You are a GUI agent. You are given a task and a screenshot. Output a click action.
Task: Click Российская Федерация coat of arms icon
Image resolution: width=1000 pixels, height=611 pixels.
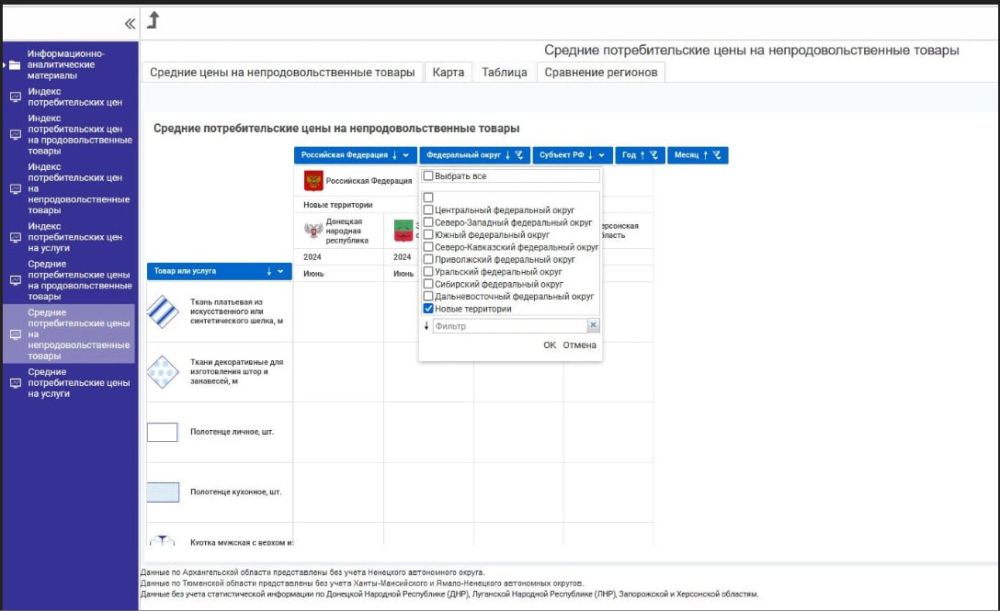pos(313,181)
